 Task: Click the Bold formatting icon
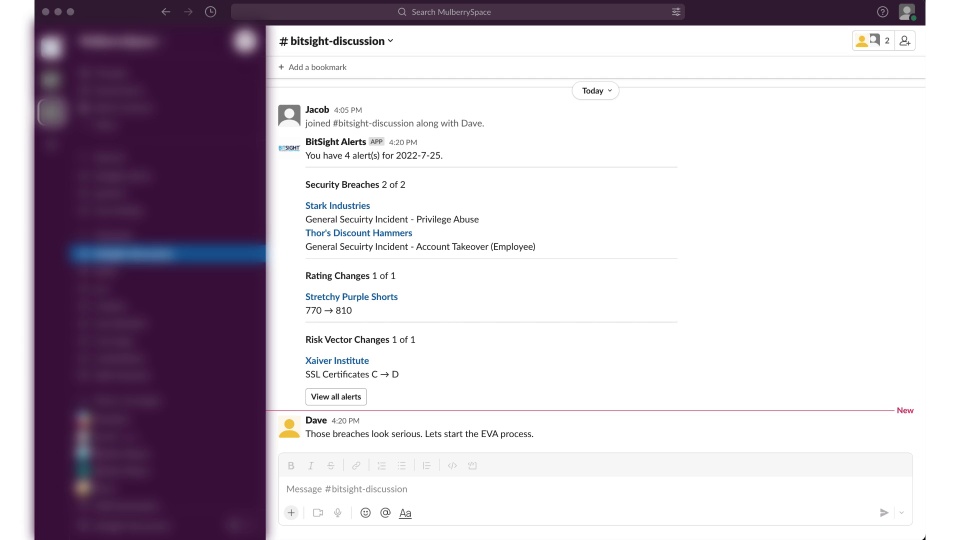click(291, 466)
